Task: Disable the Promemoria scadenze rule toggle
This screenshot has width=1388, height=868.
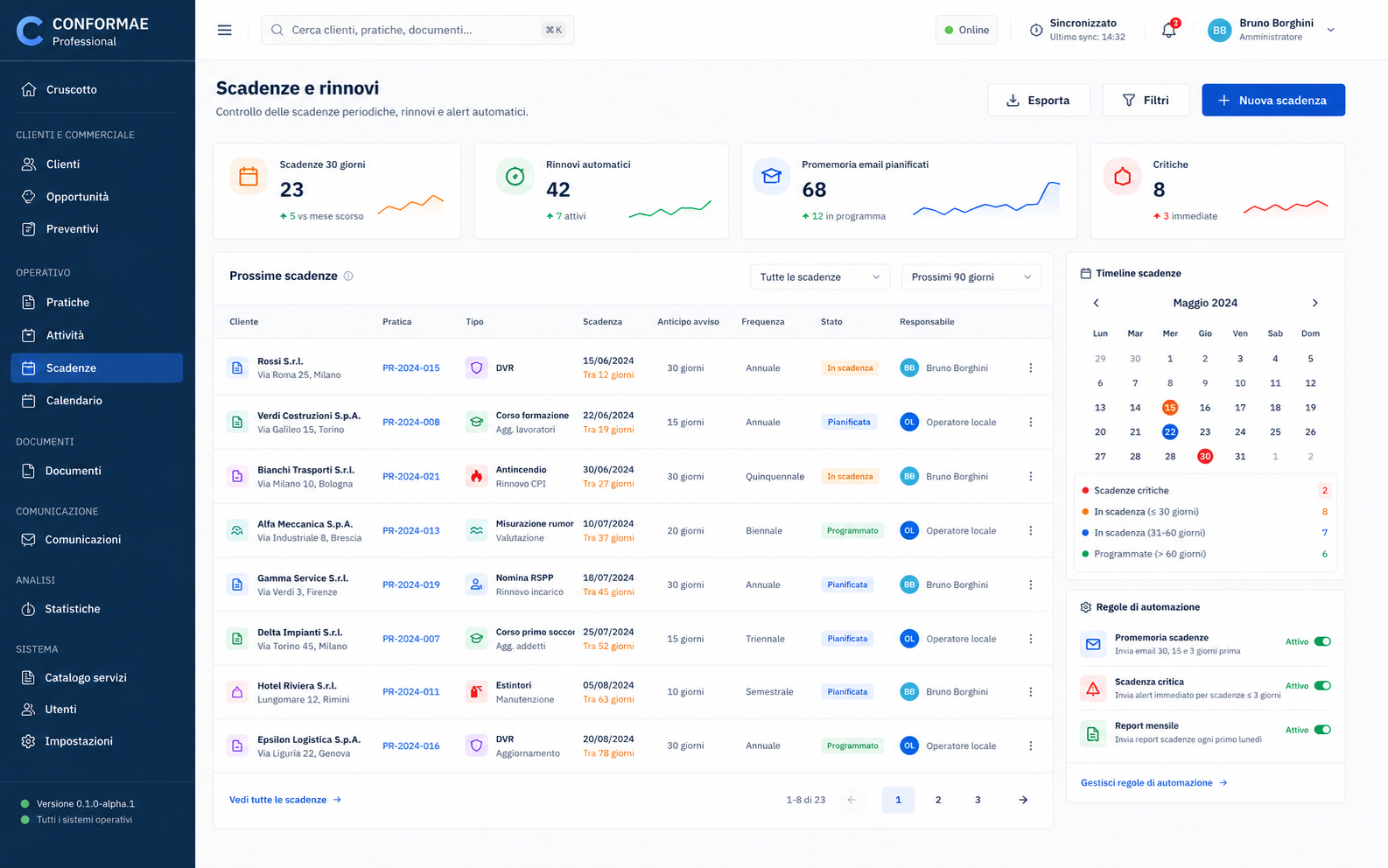Action: (x=1322, y=641)
